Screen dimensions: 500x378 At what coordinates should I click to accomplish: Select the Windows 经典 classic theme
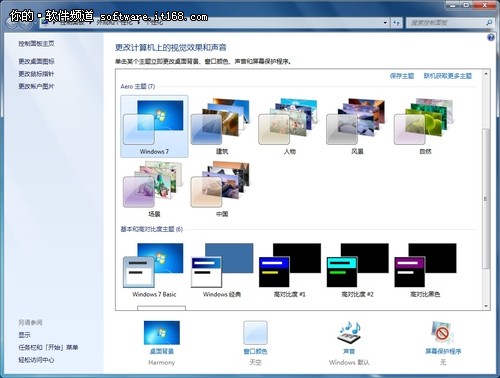point(222,270)
